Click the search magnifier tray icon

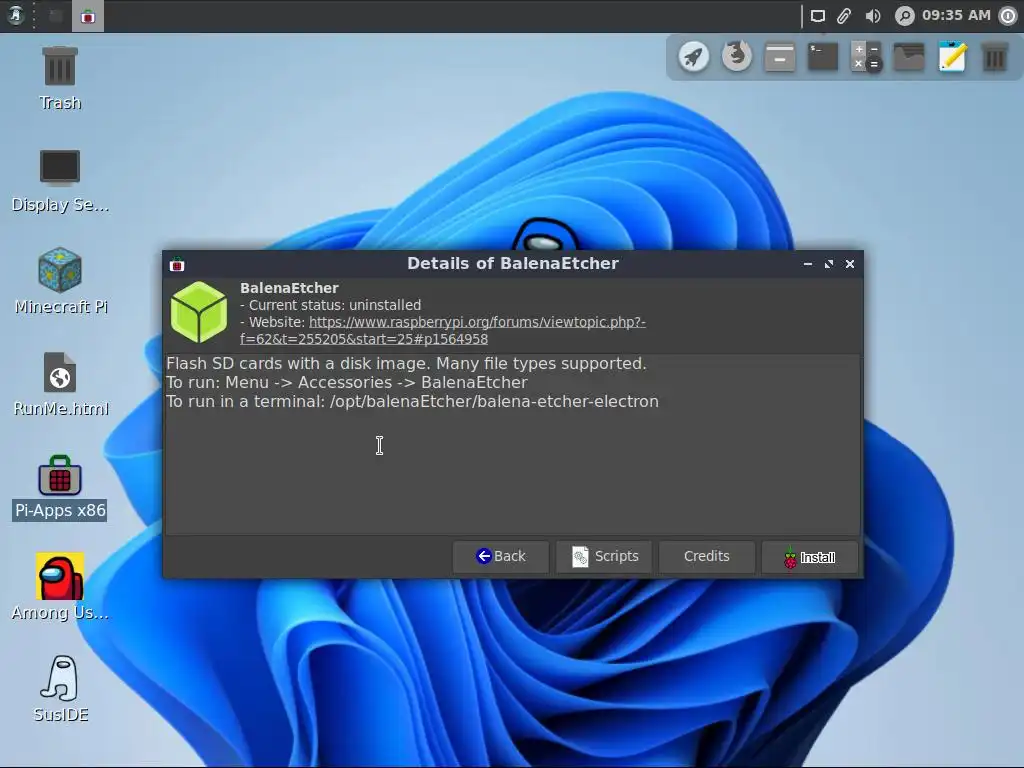tap(904, 16)
